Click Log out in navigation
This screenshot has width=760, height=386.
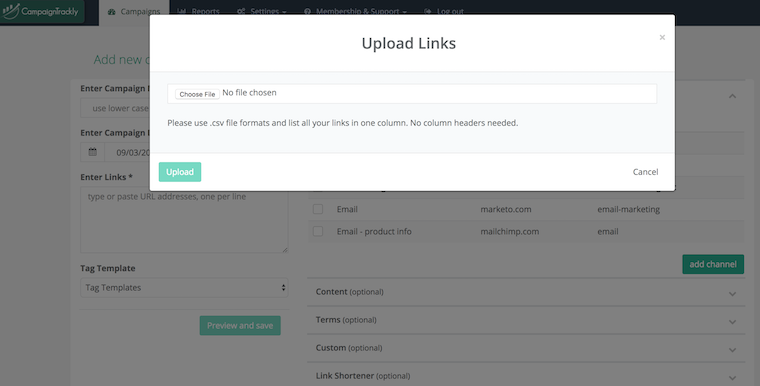(x=444, y=12)
